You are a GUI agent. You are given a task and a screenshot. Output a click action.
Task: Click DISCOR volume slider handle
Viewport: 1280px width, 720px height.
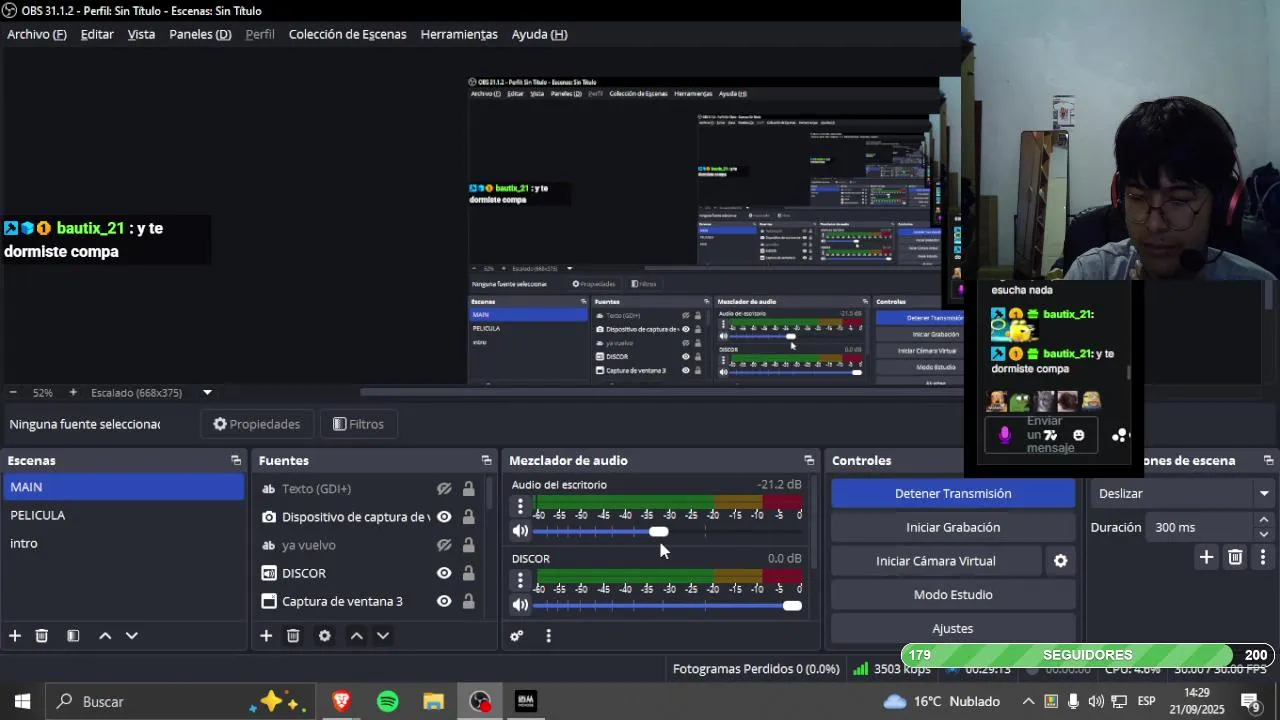click(x=792, y=605)
